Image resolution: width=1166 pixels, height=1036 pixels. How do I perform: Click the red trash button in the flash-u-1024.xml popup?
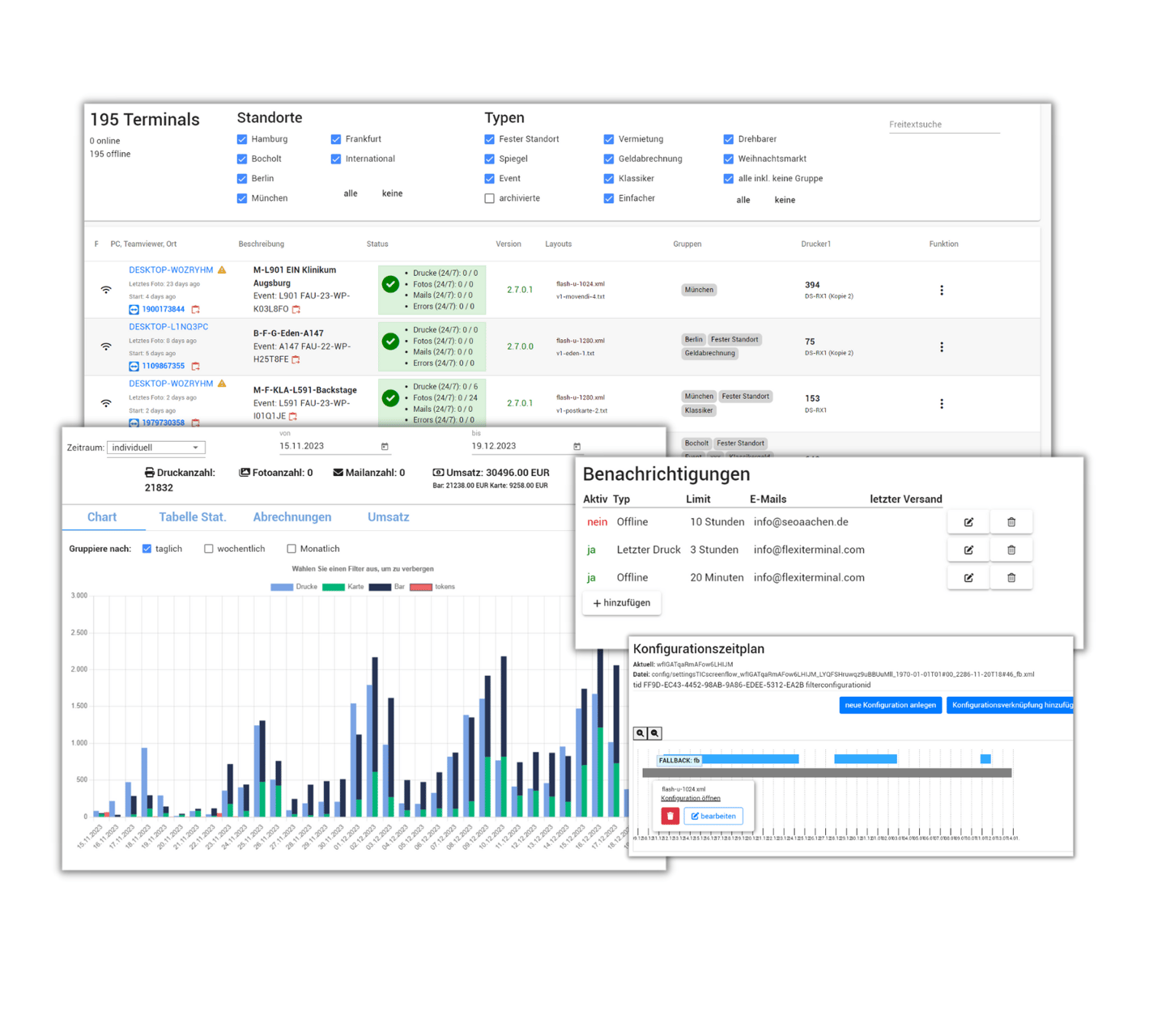[670, 816]
